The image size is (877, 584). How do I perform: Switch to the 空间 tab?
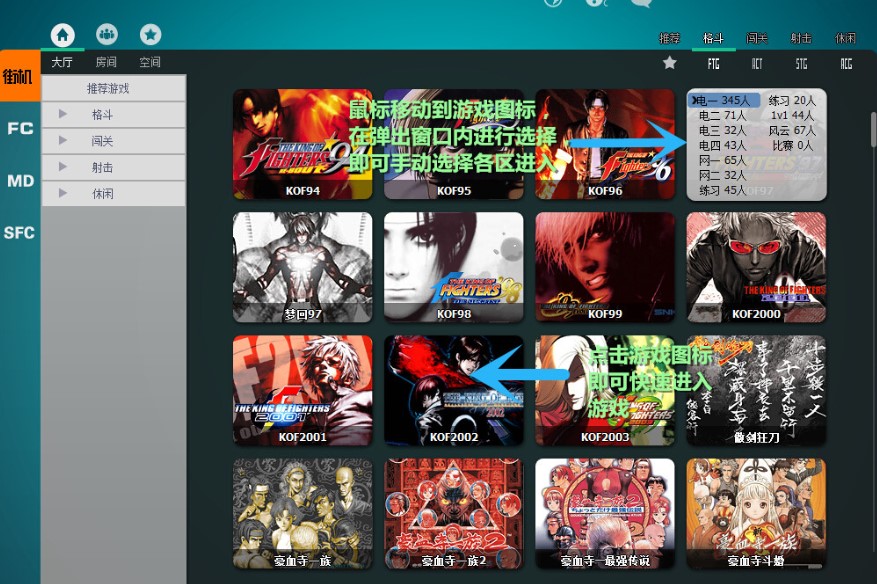point(150,62)
